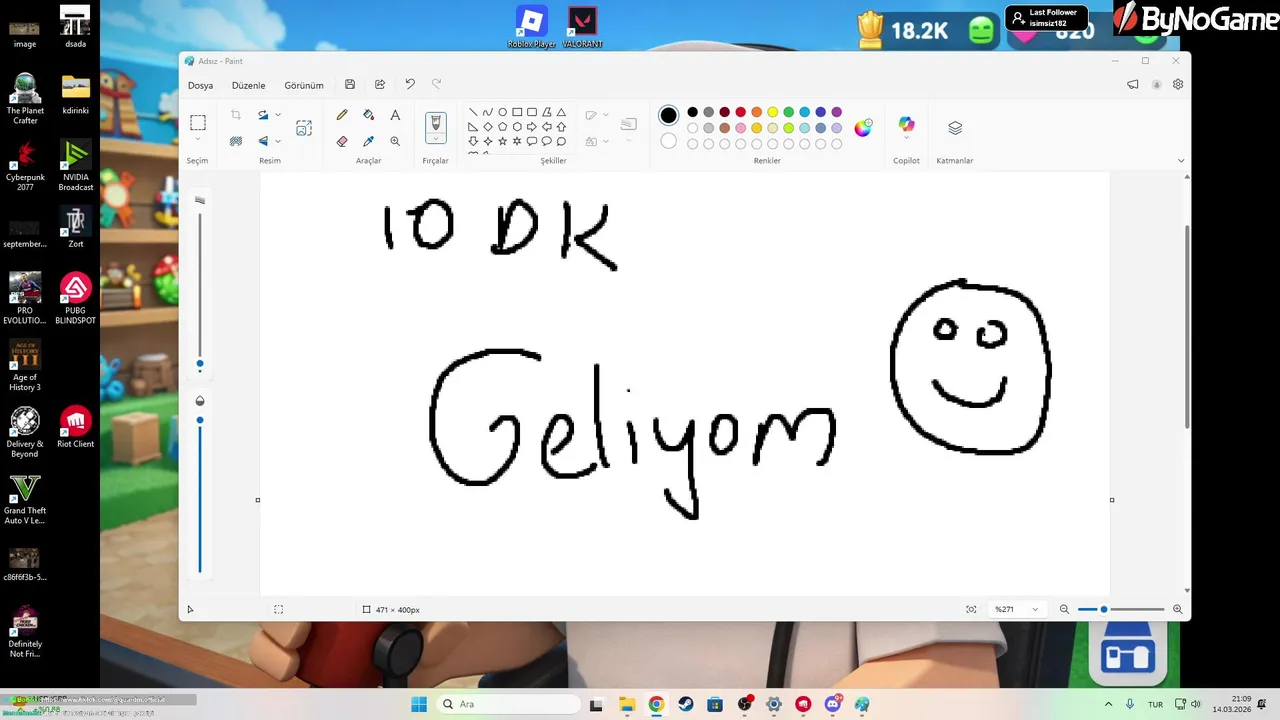The width and height of the screenshot is (1280, 720).
Task: Select the Text tool (A)
Action: coord(395,115)
